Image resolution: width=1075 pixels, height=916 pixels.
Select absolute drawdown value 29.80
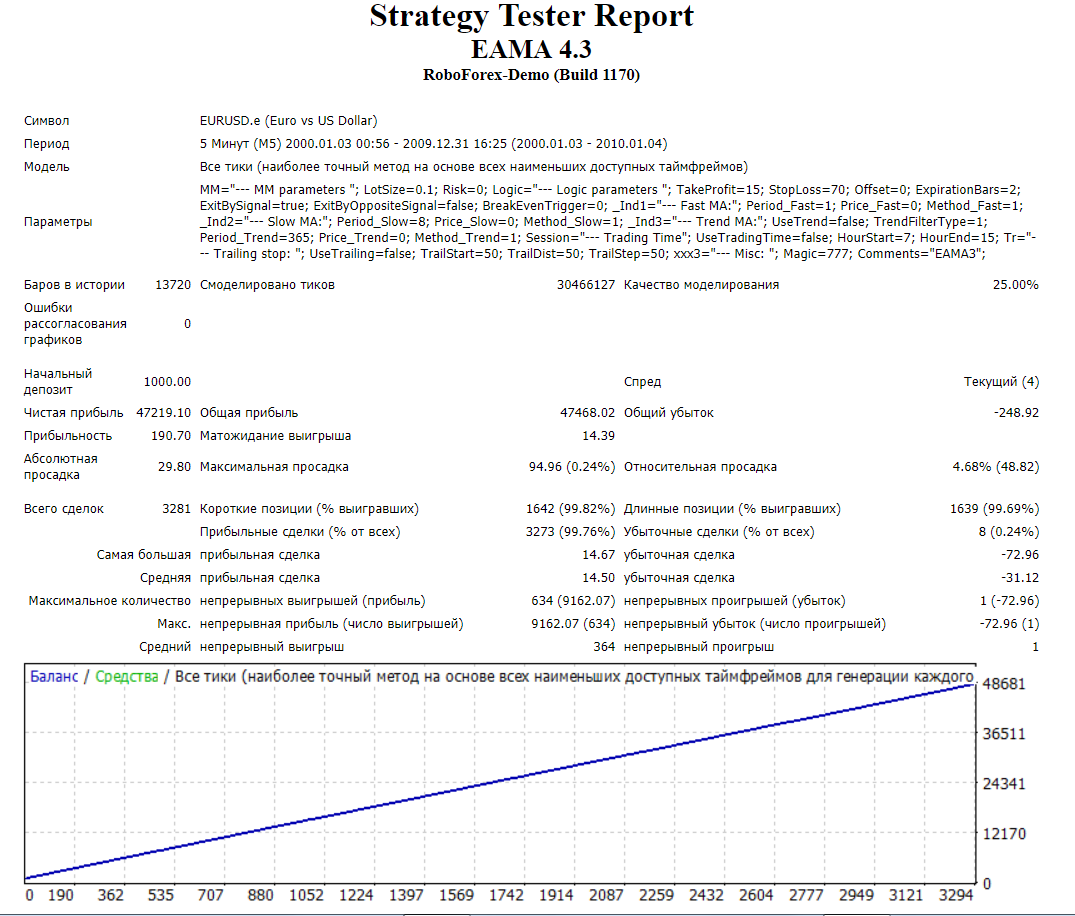(174, 467)
